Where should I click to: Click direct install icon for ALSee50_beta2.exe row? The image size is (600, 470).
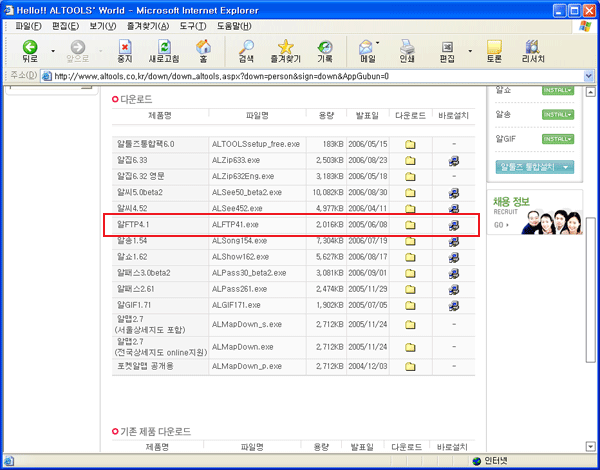454,193
